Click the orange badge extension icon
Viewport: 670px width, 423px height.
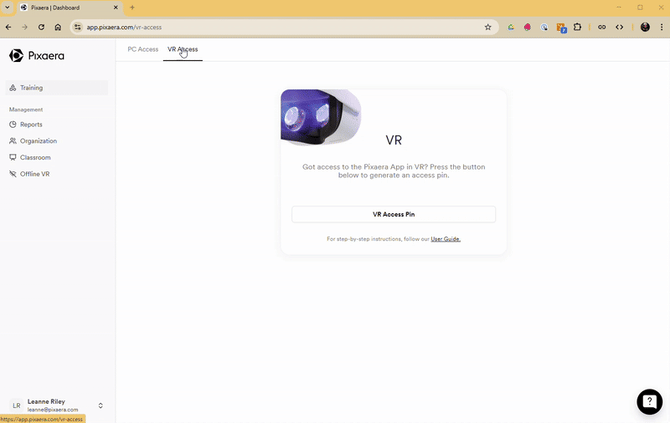(561, 28)
